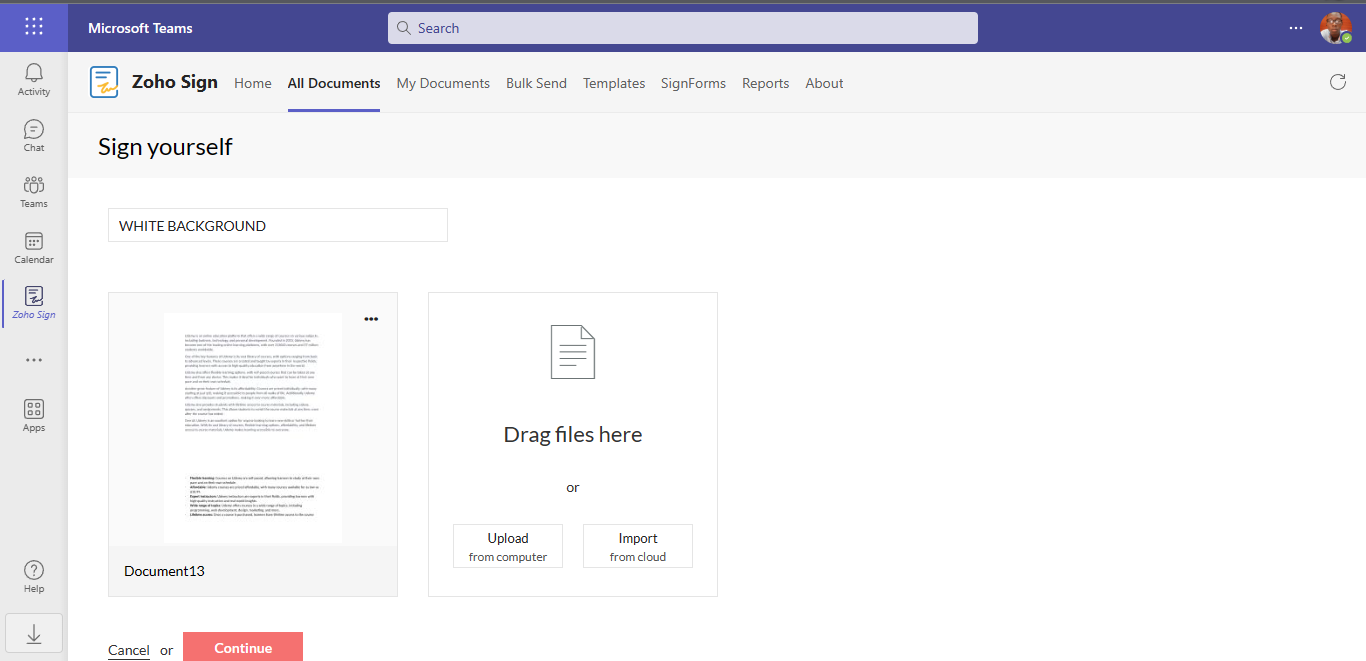Click the Zoho Sign logo

[x=104, y=82]
